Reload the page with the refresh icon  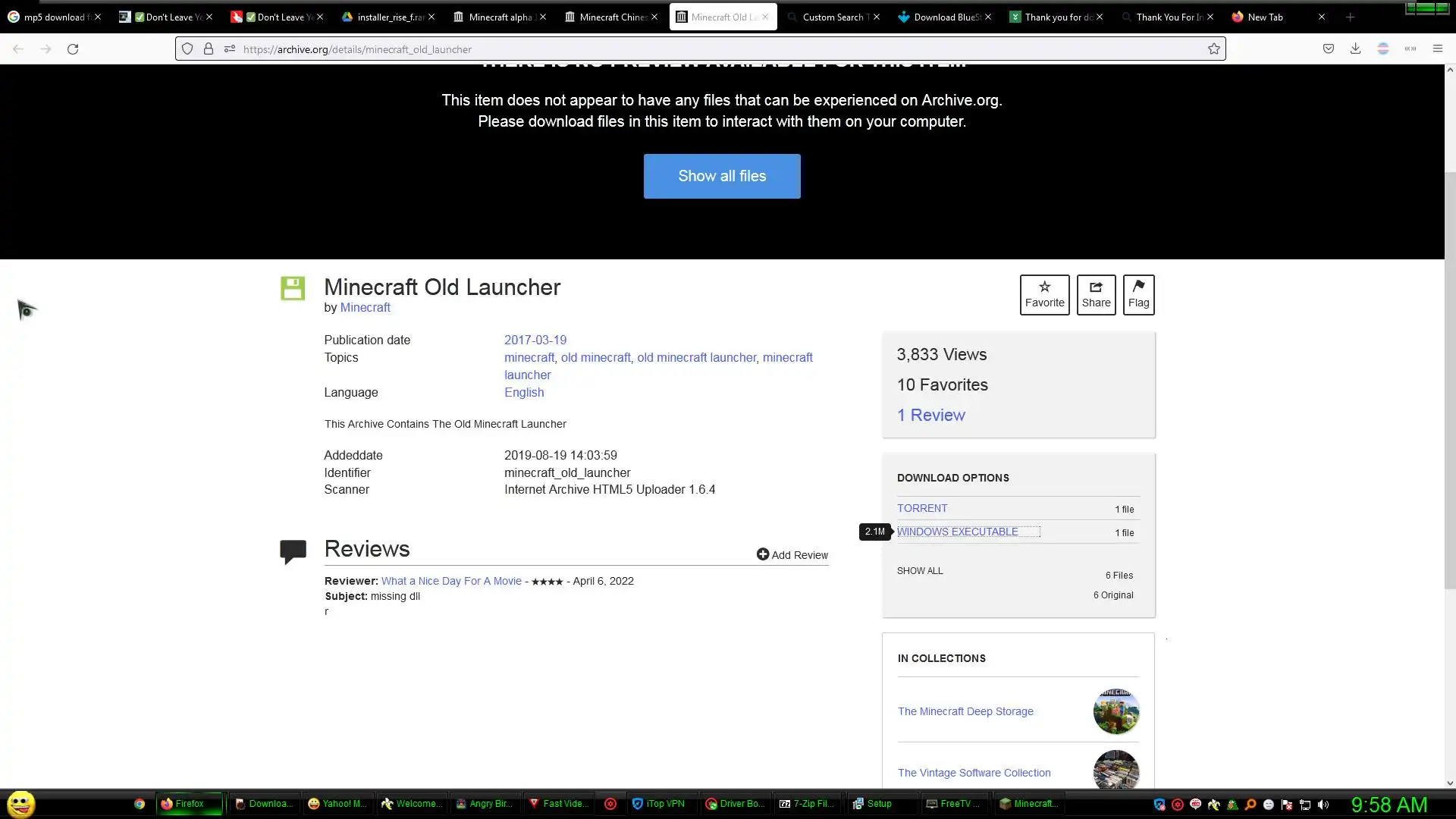73,49
